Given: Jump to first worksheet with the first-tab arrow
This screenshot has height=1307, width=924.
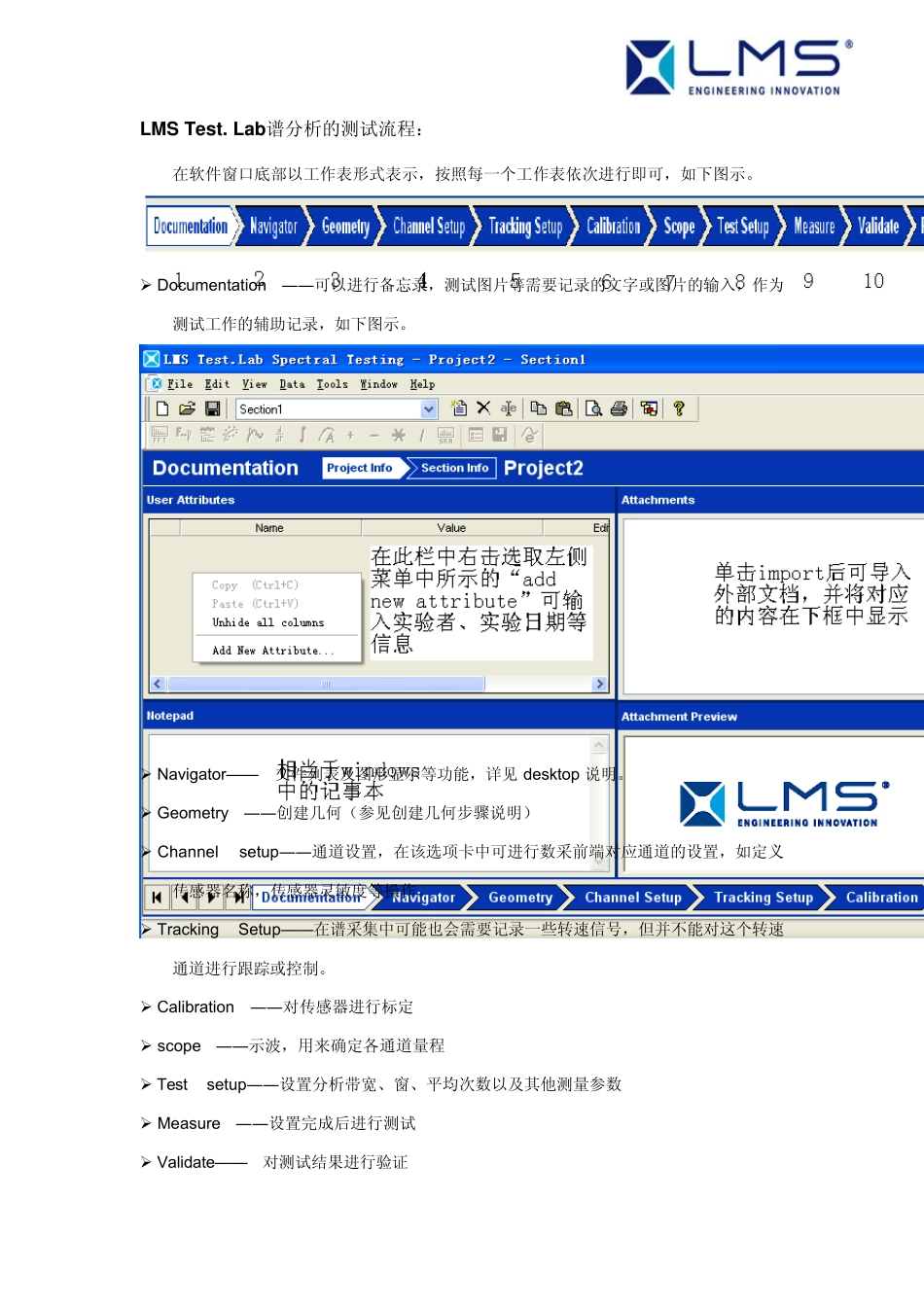Looking at the screenshot, I should tap(157, 897).
